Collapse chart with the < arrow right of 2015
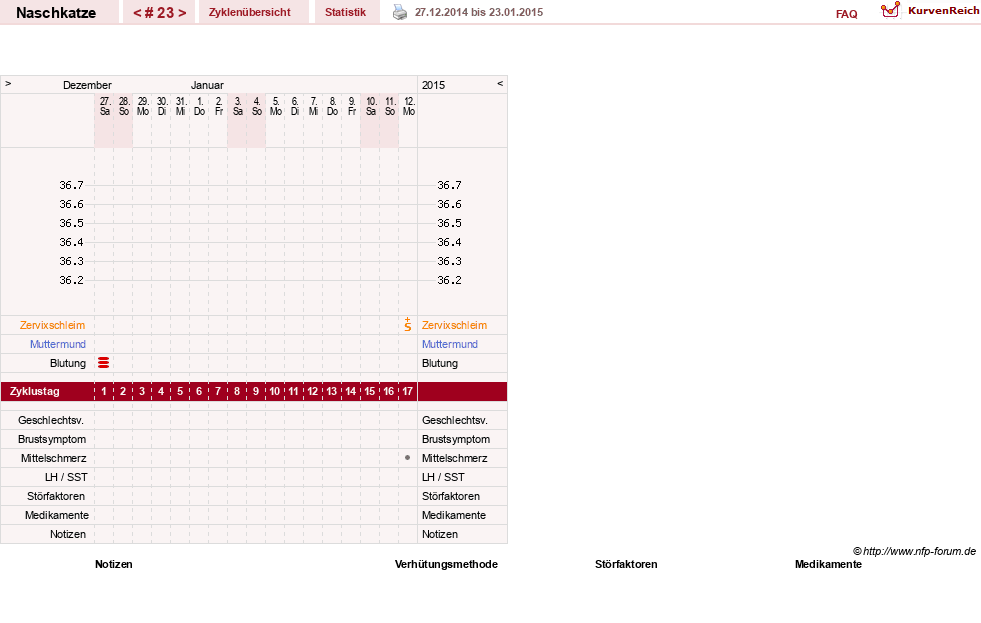981x623 pixels. pyautogui.click(x=500, y=84)
